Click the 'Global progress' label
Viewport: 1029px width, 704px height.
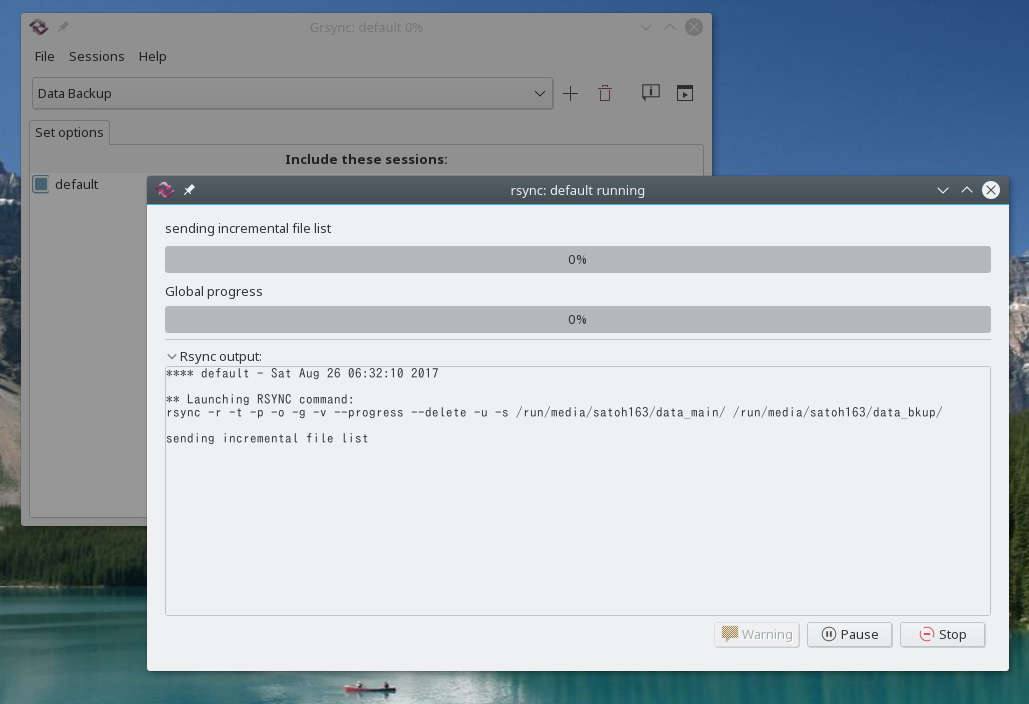click(213, 291)
